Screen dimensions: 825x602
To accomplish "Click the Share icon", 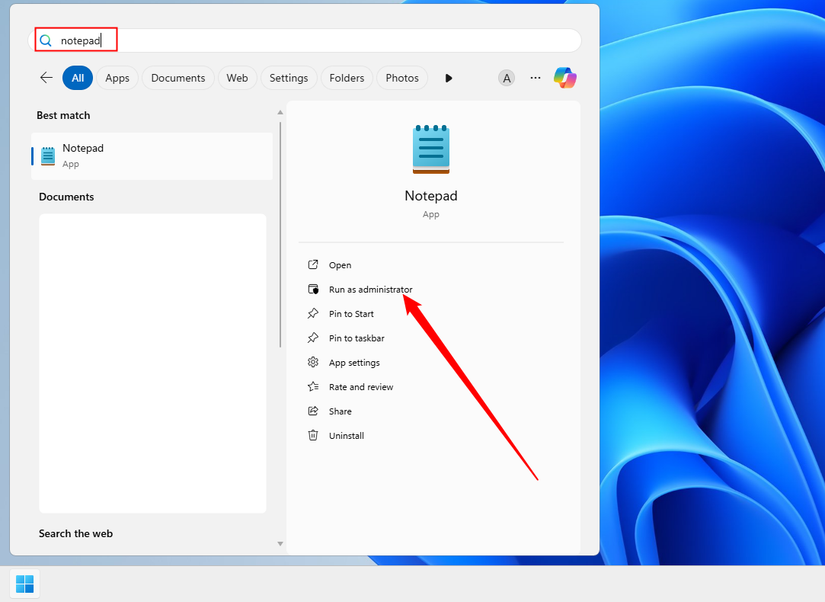I will [x=313, y=411].
